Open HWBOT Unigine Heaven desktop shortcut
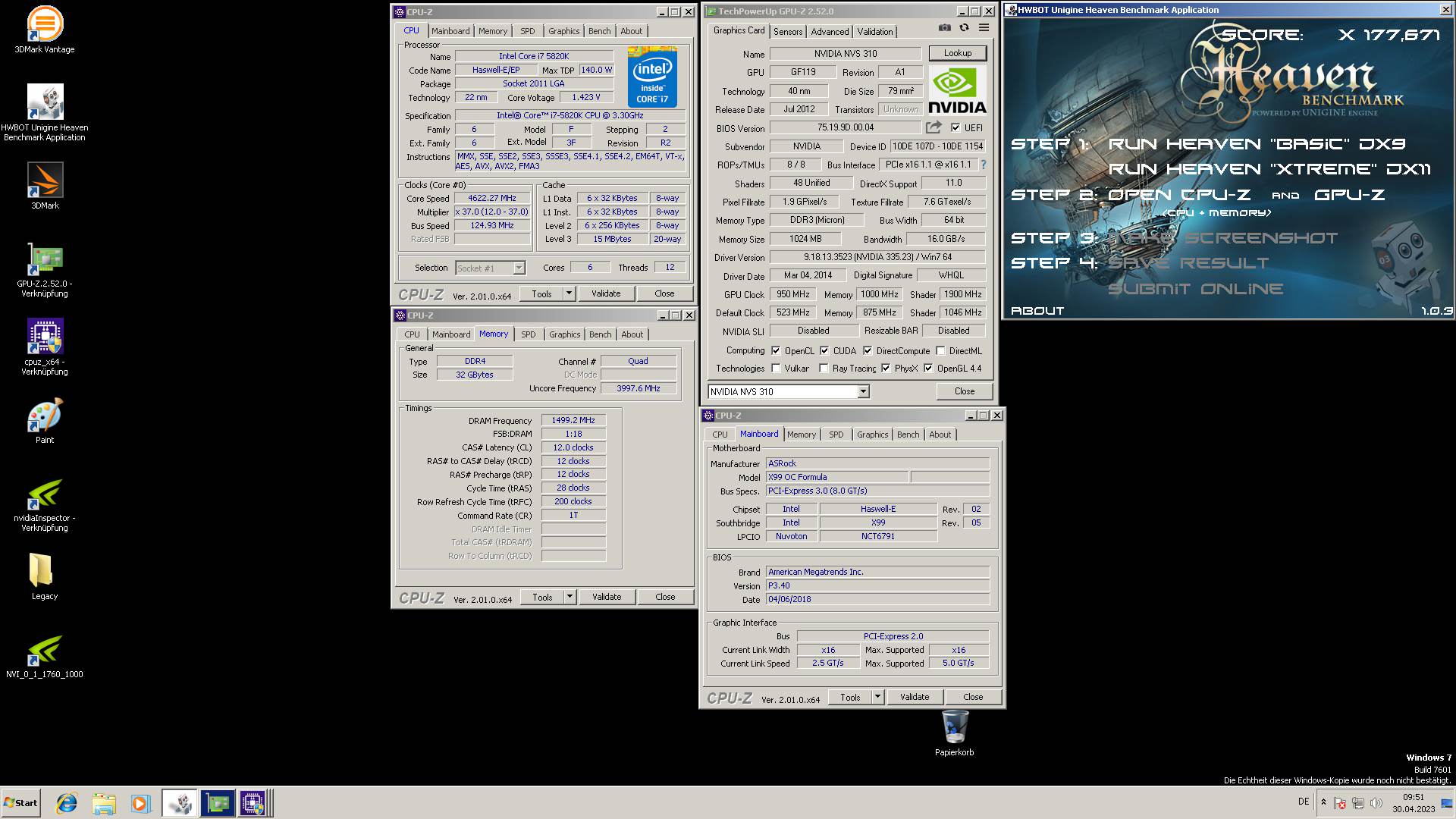This screenshot has width=1456, height=819. 45,112
